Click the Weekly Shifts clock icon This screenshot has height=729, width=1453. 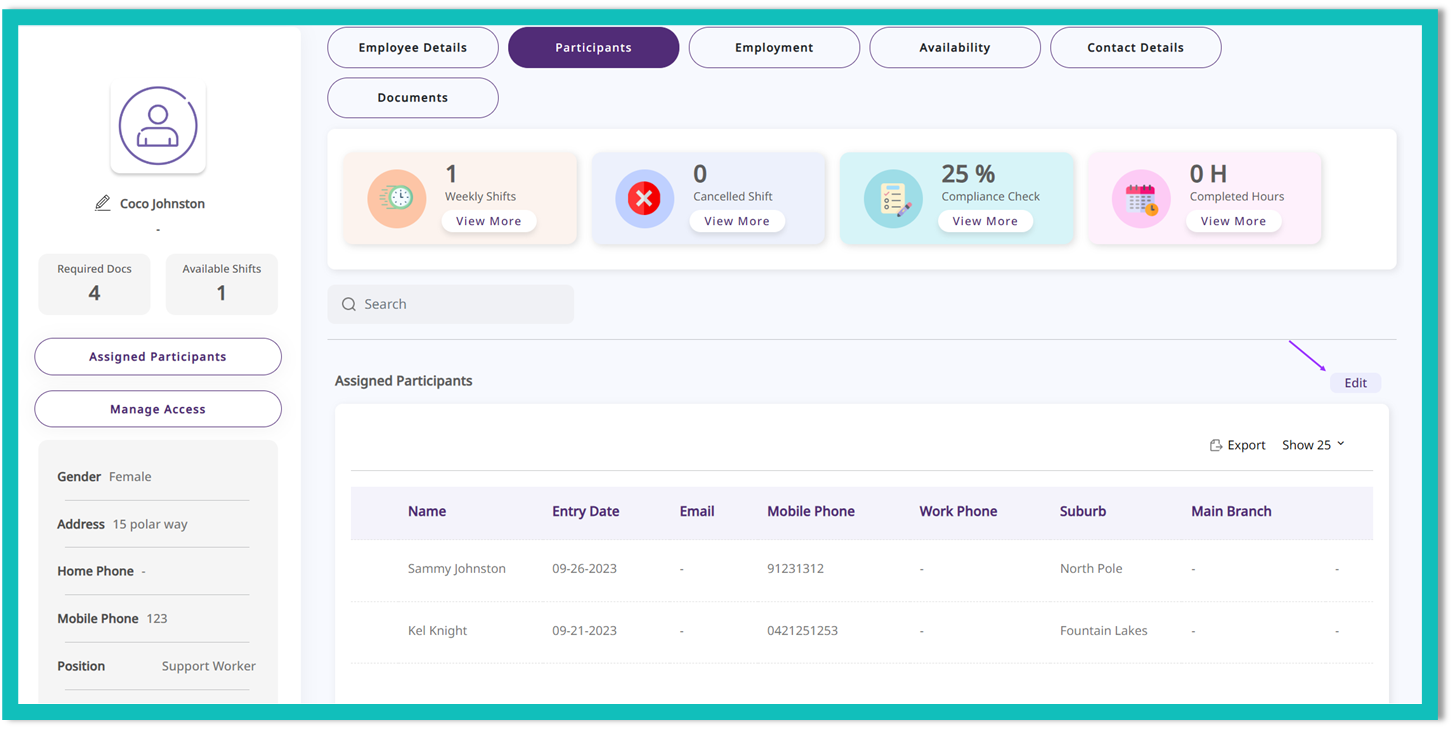(397, 198)
